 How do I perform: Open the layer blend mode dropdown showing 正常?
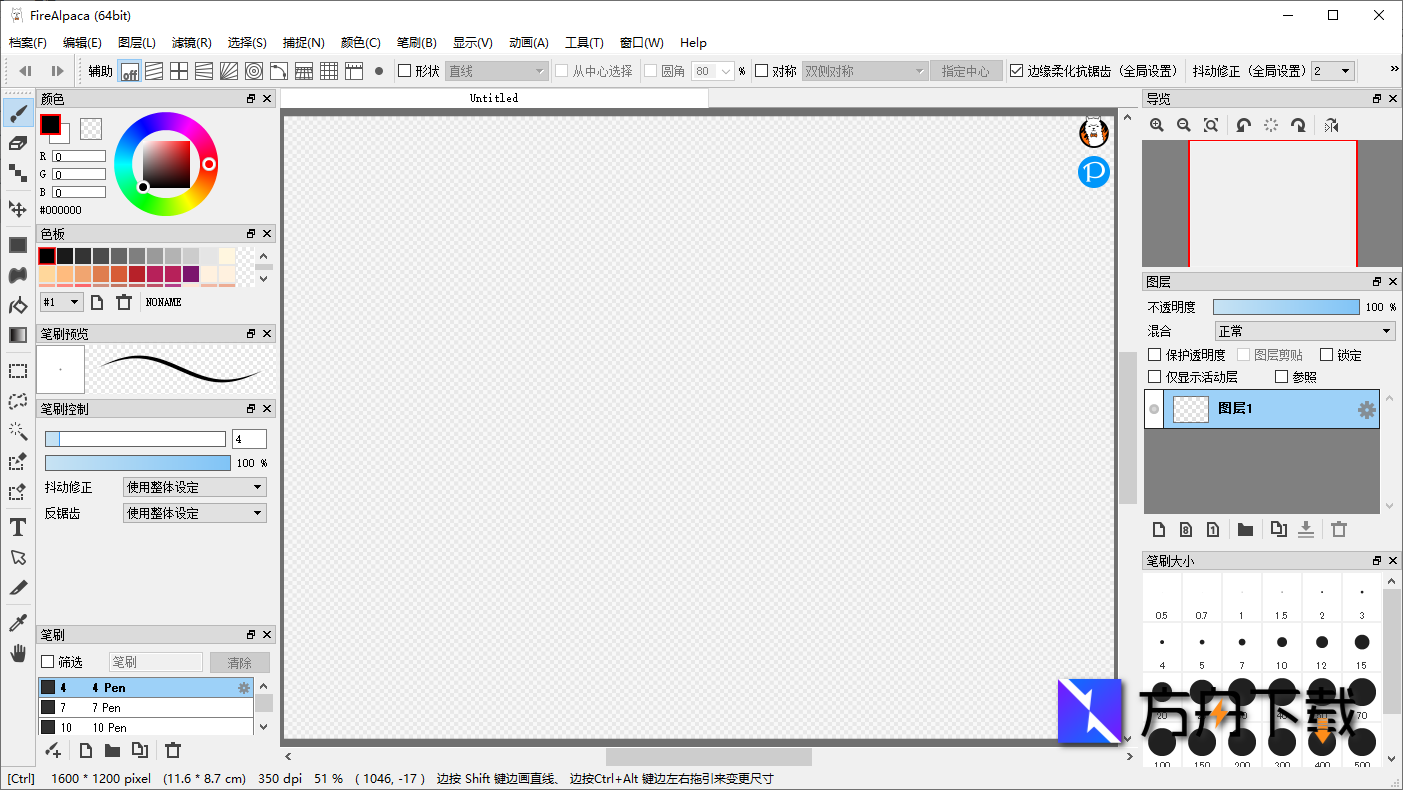click(x=1305, y=330)
